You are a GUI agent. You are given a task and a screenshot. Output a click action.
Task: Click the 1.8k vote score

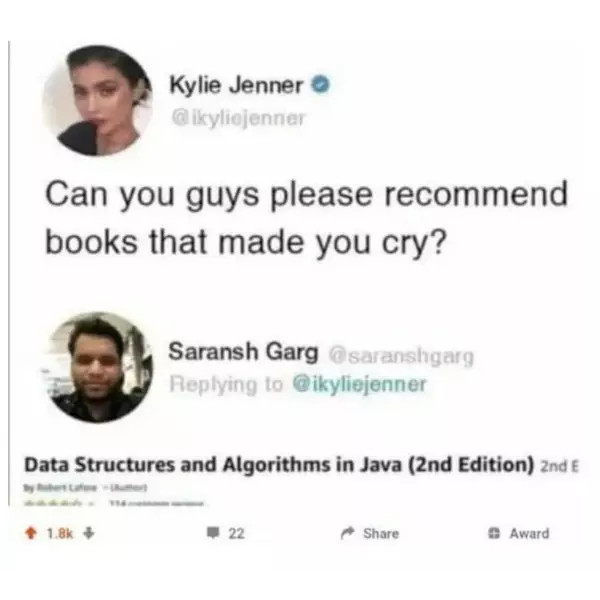point(60,533)
